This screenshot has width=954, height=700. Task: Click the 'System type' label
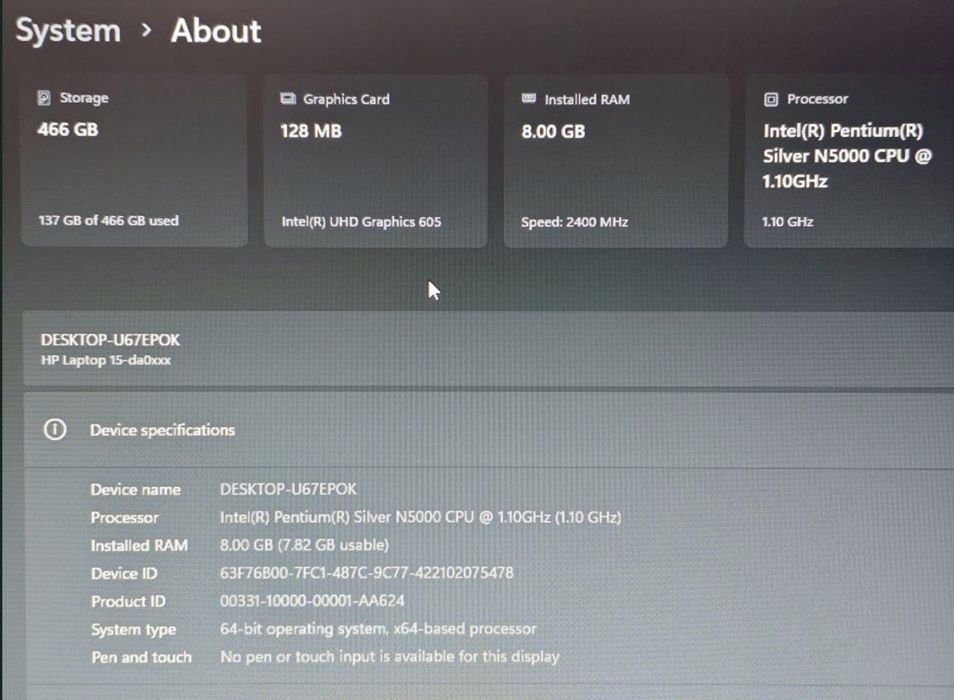click(x=133, y=630)
